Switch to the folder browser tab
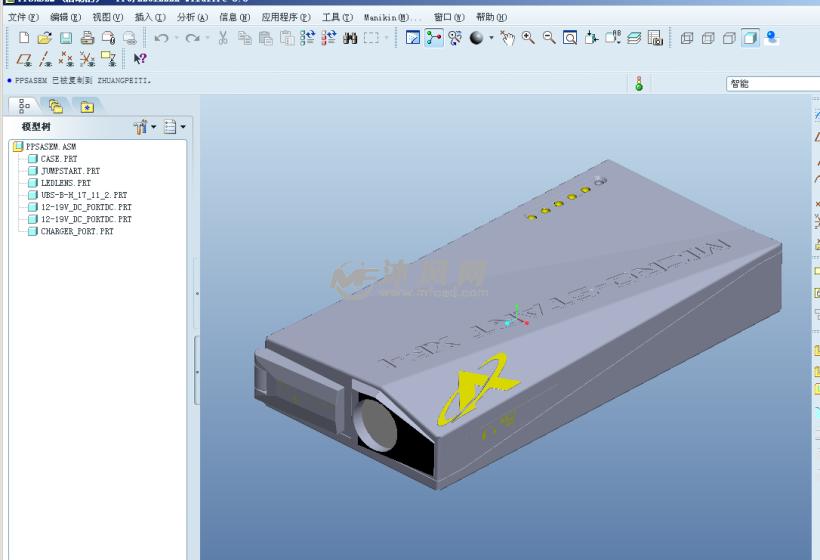This screenshot has height=560, width=820. click(56, 105)
